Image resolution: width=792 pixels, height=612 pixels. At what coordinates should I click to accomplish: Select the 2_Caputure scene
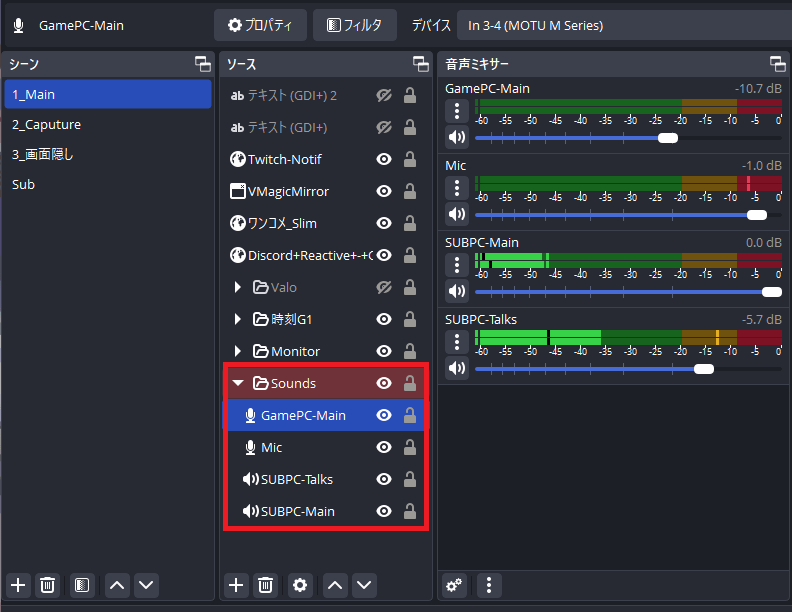(108, 124)
